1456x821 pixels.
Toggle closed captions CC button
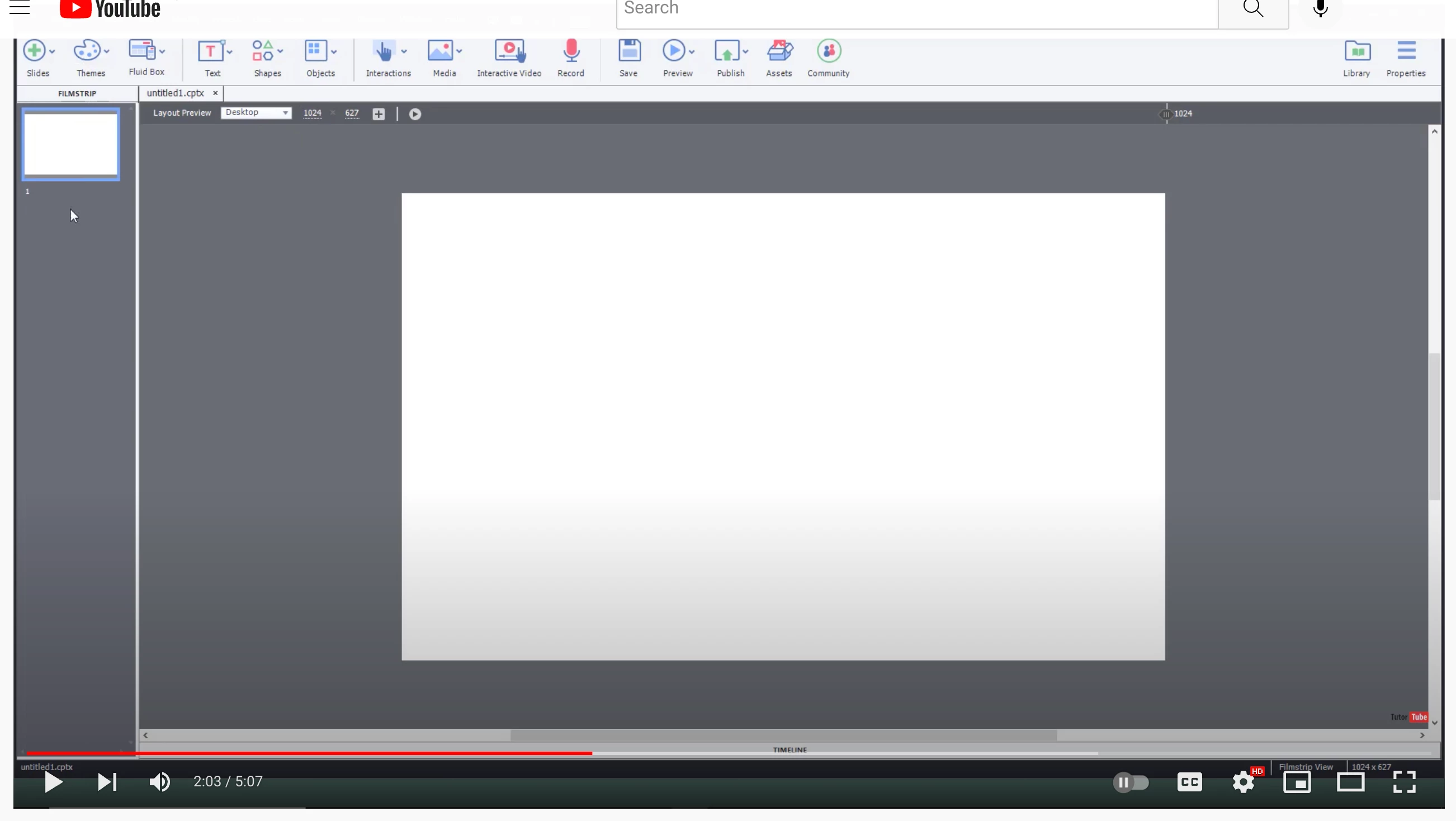(1189, 782)
